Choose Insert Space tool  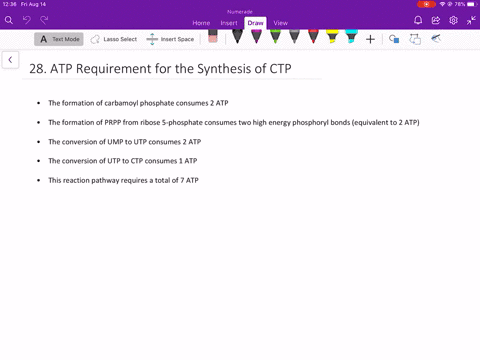[x=170, y=39]
